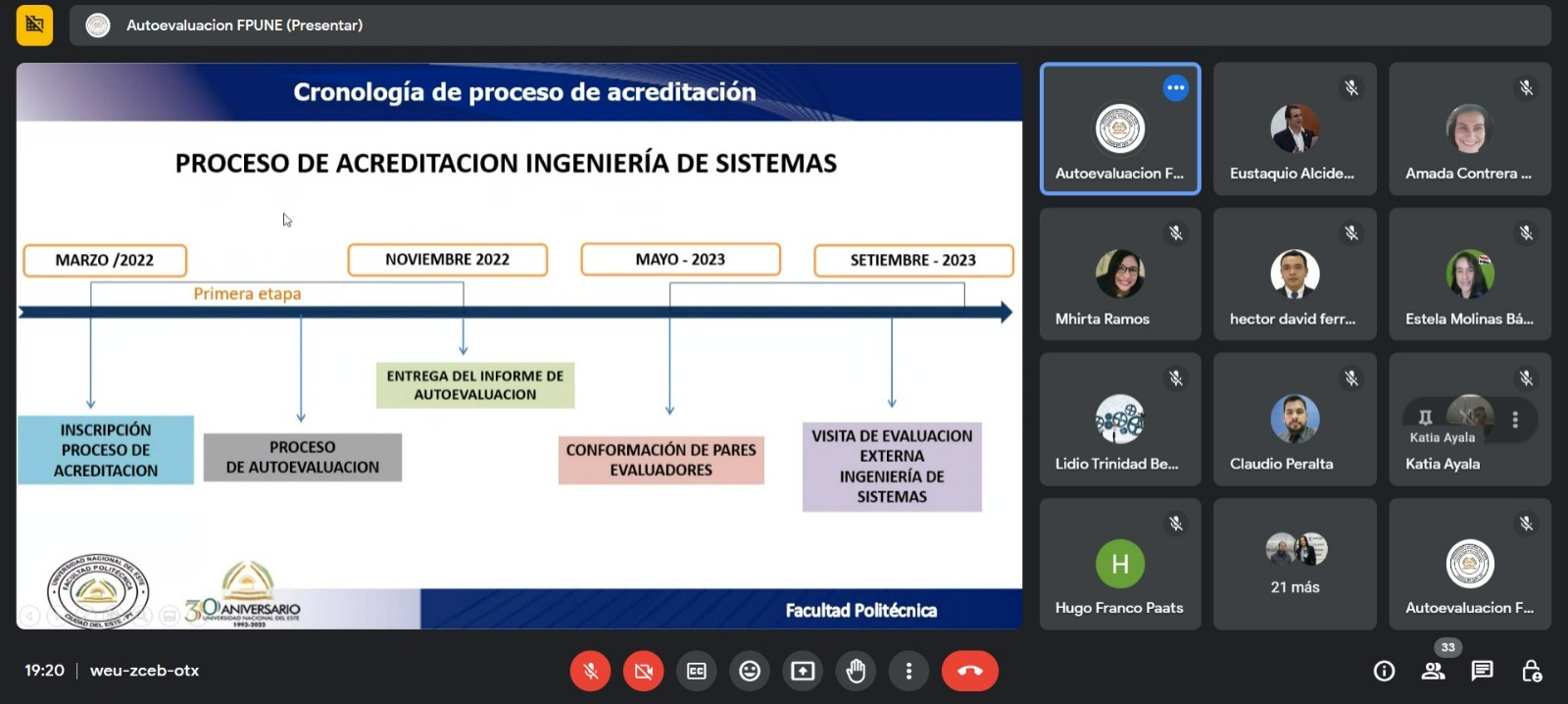Open the emoji reactions panel
Image resolution: width=1568 pixels, height=704 pixels.
(750, 671)
